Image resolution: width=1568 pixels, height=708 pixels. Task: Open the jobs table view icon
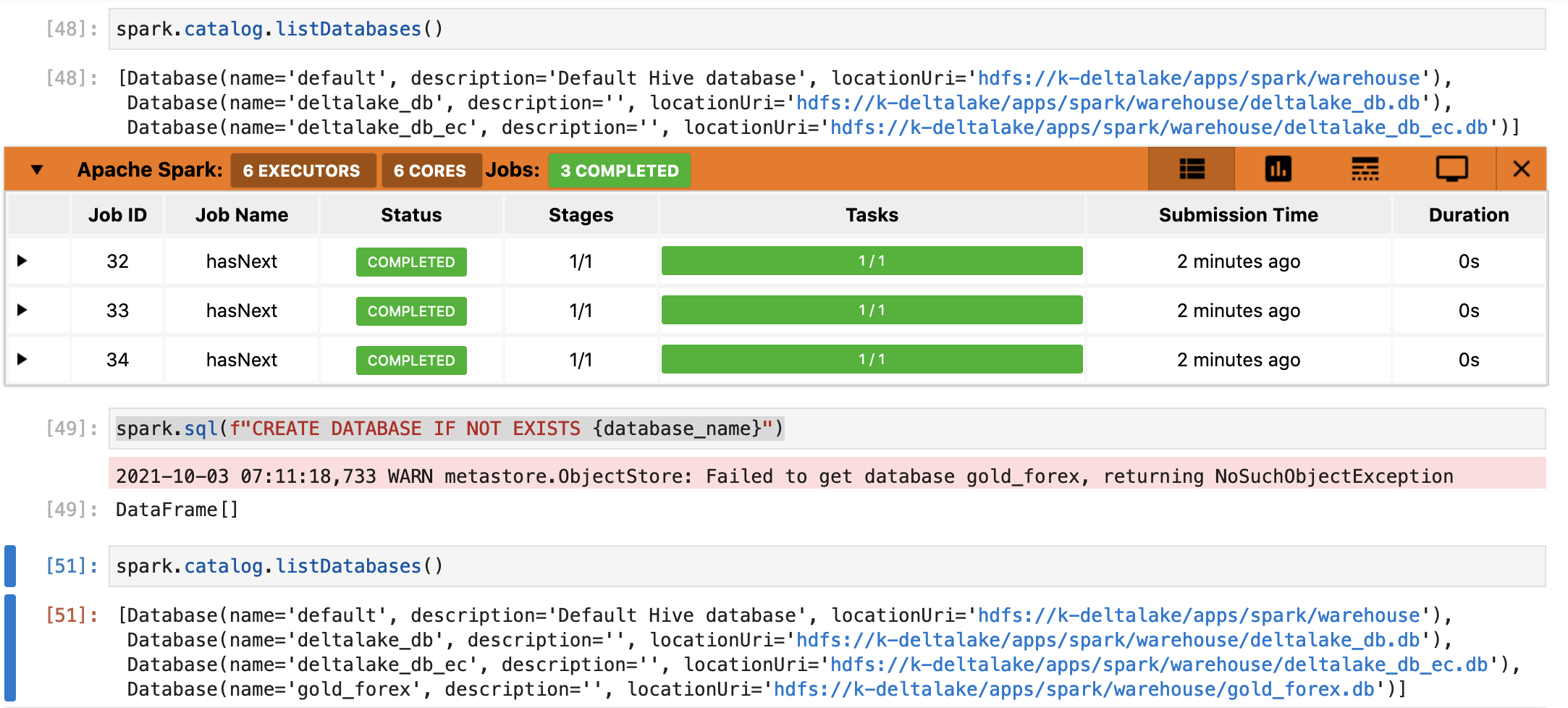(x=1192, y=169)
